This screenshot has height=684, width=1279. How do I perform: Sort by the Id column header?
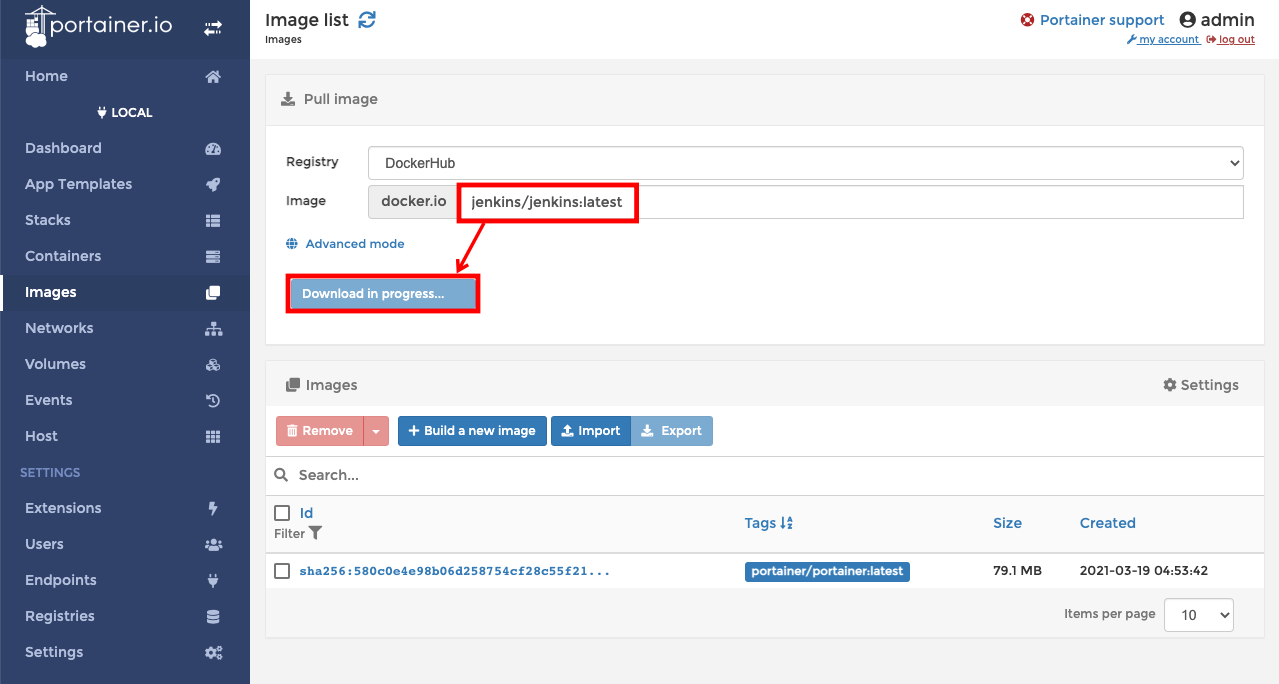click(x=307, y=513)
